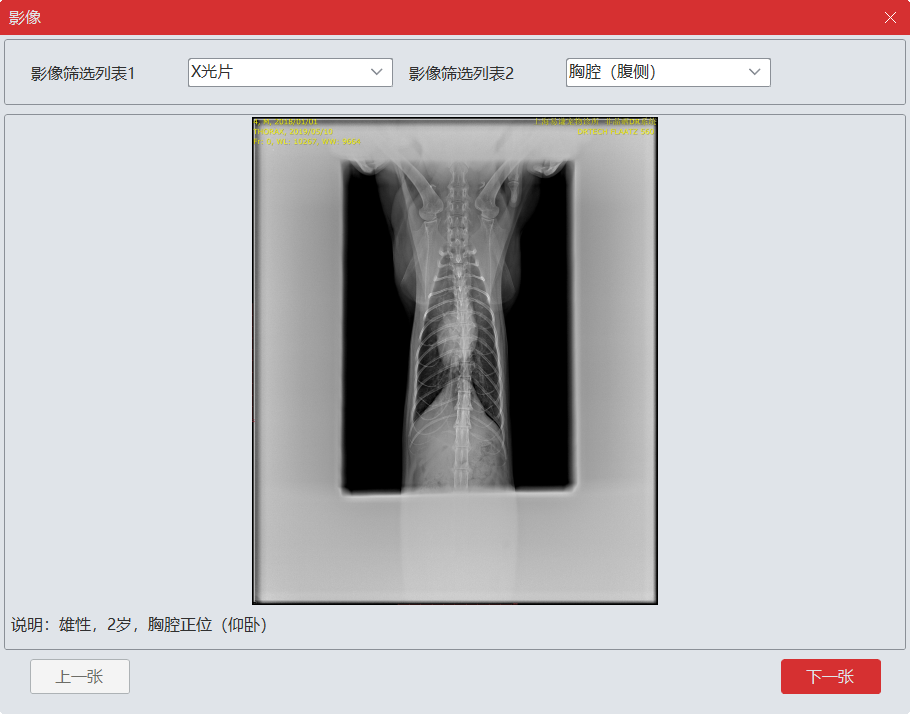Click the 影像筛选列表2 label
Screen dimensions: 910x714
click(461, 73)
